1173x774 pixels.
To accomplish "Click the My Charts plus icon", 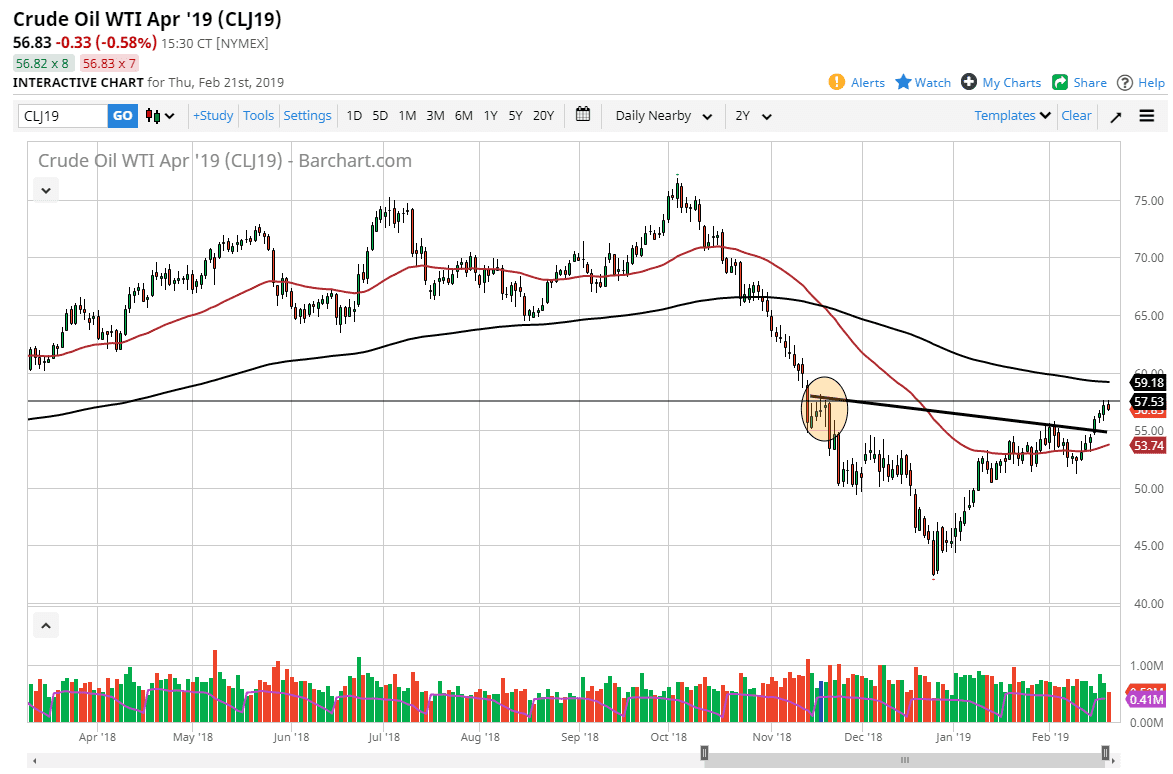I will point(967,82).
